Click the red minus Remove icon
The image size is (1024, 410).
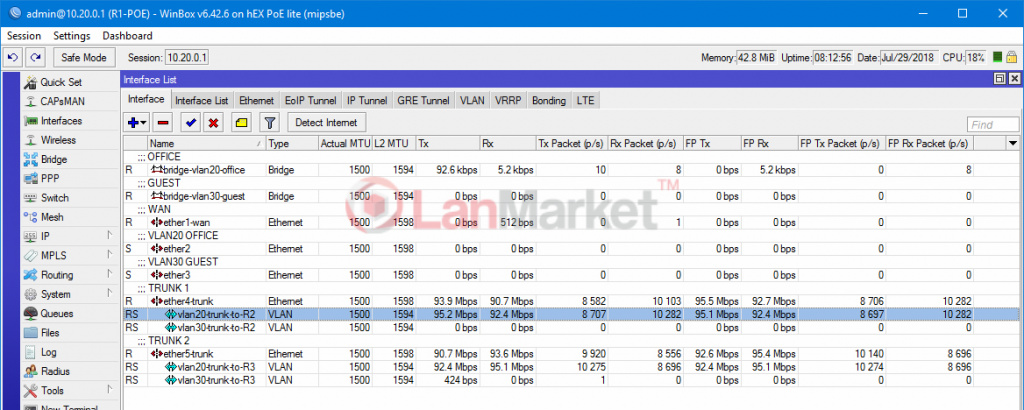click(163, 122)
